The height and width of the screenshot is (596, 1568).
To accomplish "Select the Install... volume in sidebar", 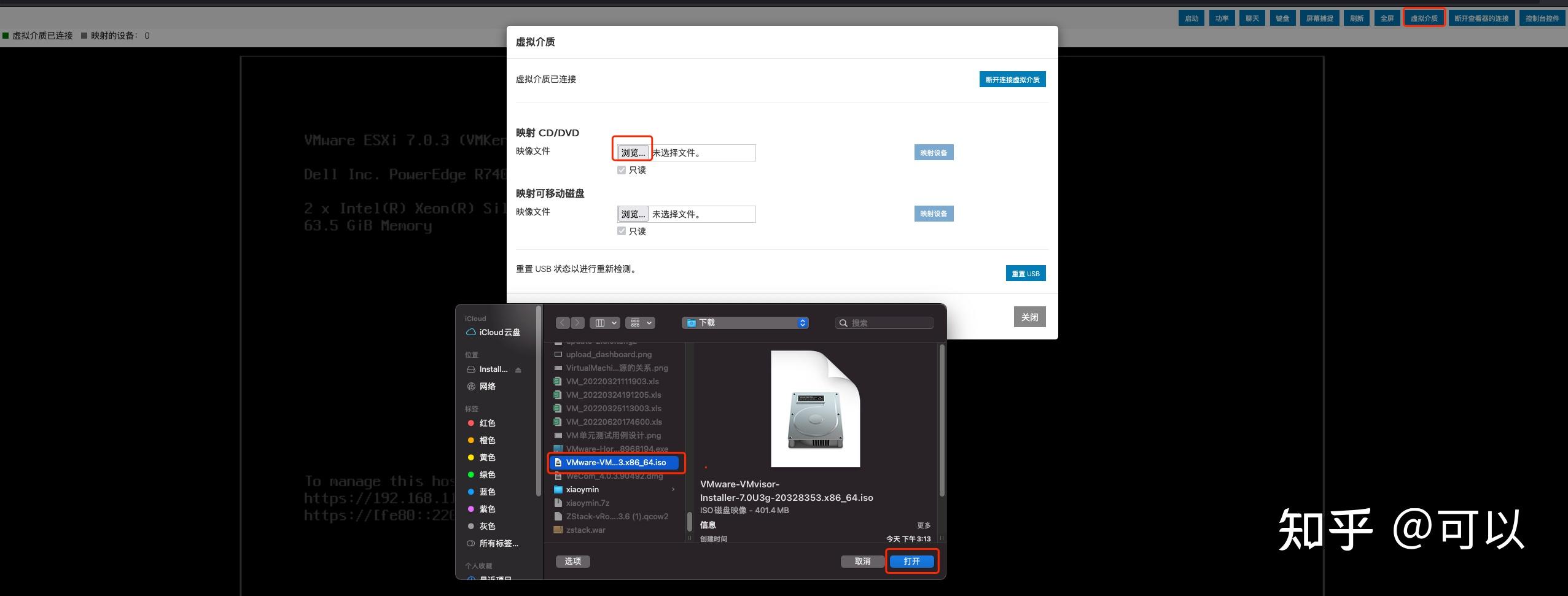I will tap(488, 370).
